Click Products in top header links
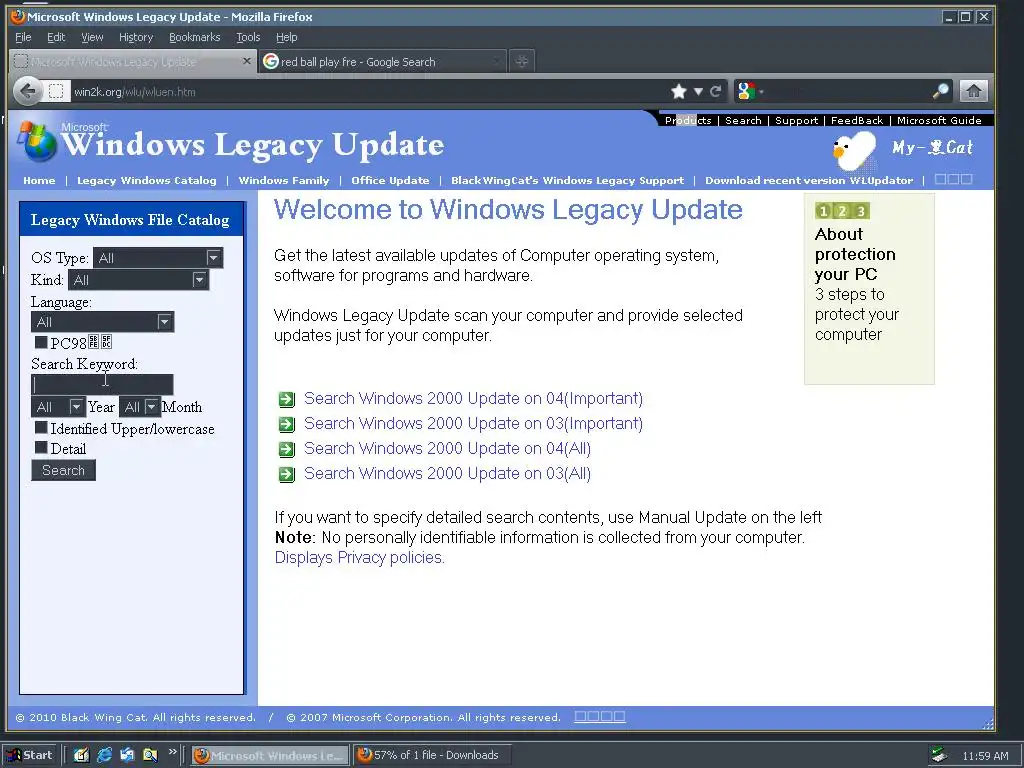The height and width of the screenshot is (768, 1024). point(688,120)
